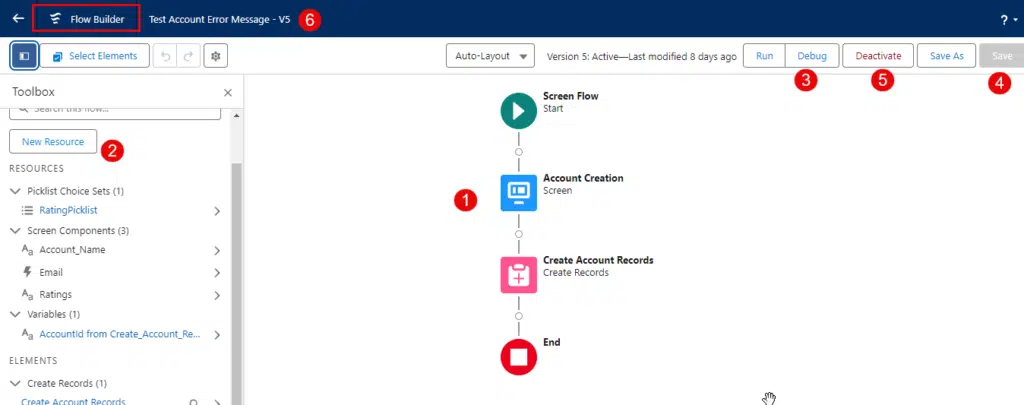The width and height of the screenshot is (1024, 405).
Task: Collapse the Variables section
Action: (16, 314)
